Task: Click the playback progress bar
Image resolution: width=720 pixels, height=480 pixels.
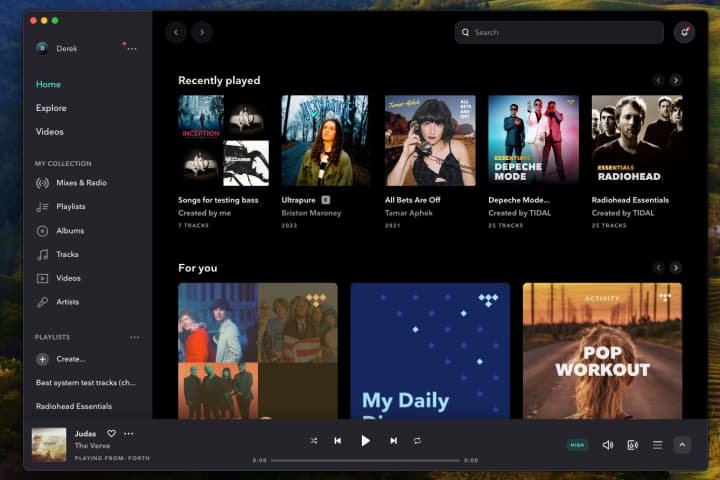Action: click(365, 460)
